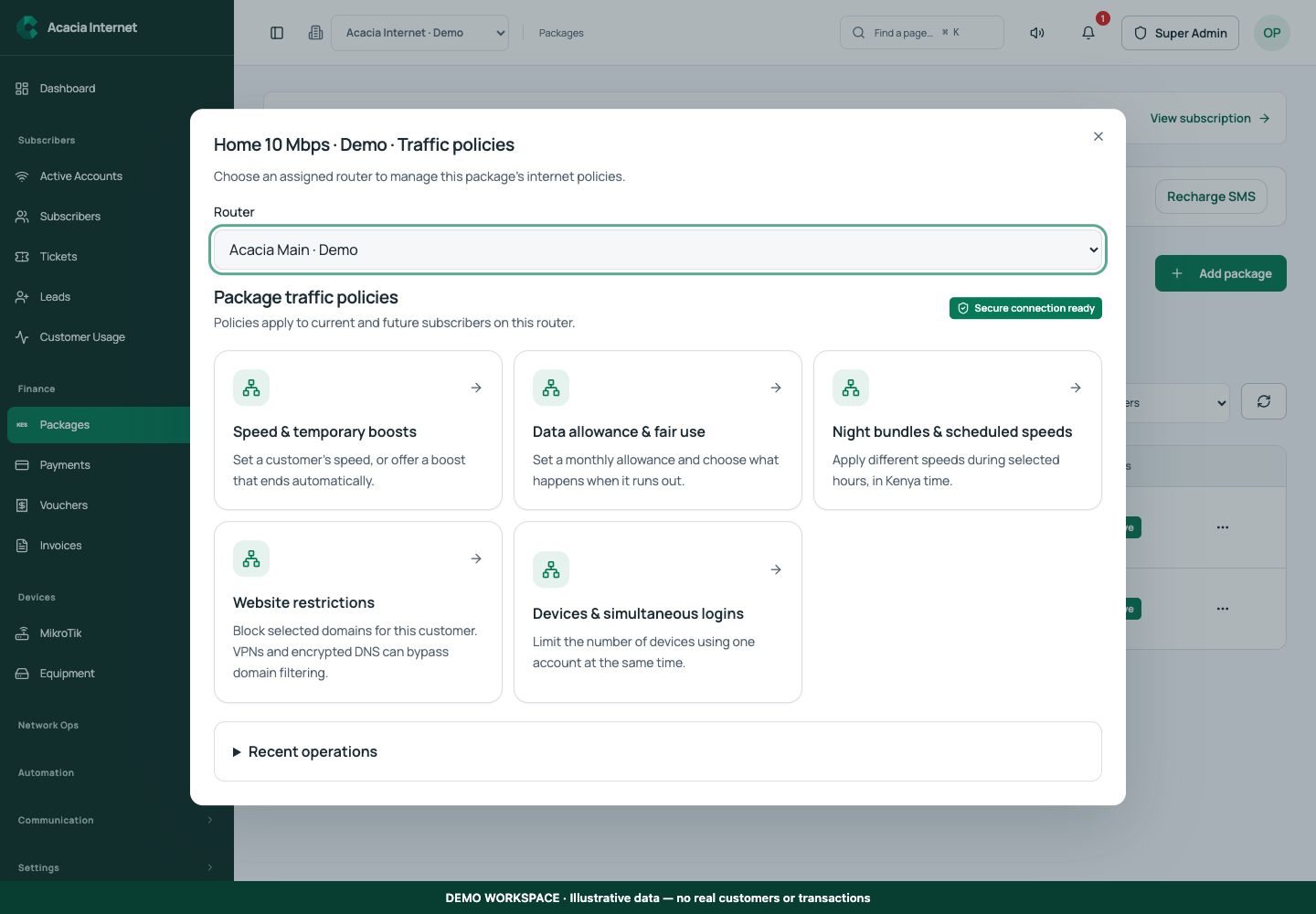Close the Traffic policies dialog

tap(1098, 136)
